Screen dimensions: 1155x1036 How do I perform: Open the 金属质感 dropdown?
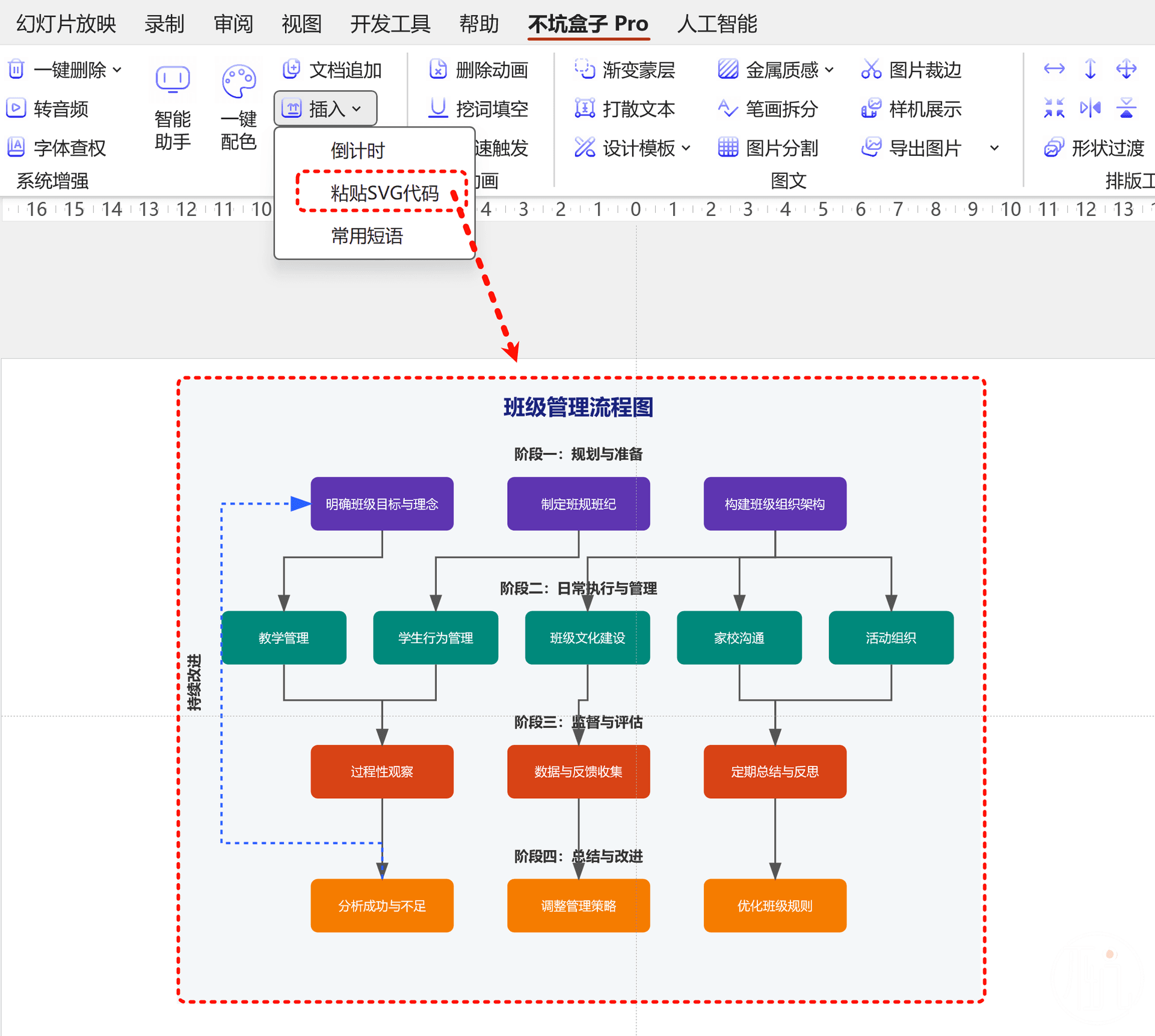(830, 70)
